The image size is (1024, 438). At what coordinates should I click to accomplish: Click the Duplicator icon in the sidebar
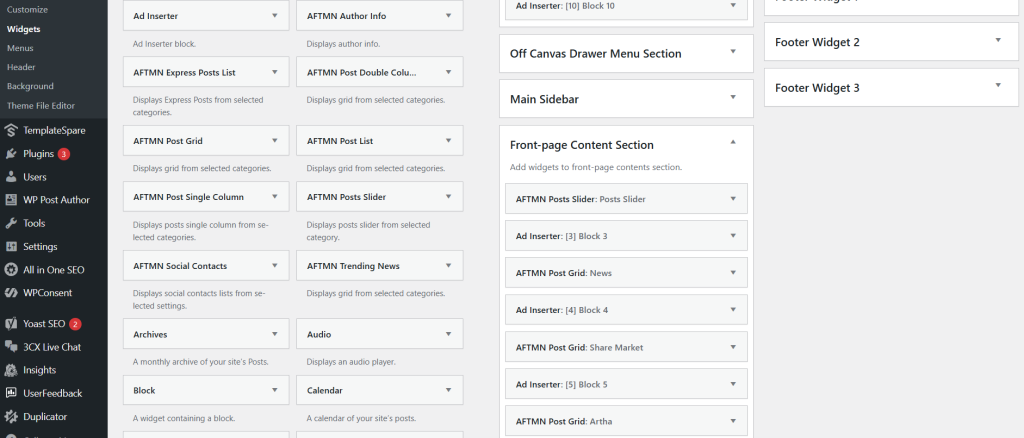point(11,416)
